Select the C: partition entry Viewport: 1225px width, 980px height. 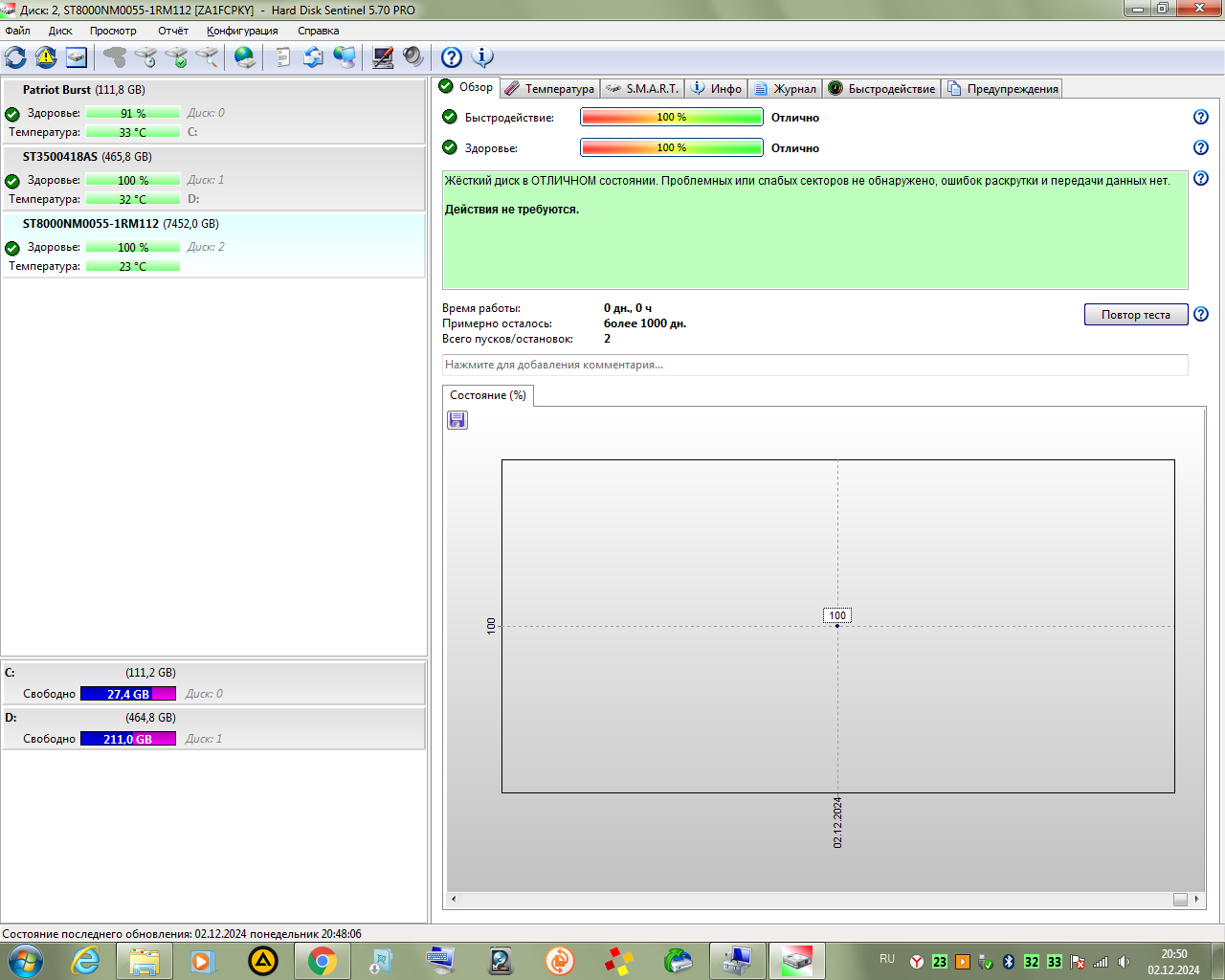(x=213, y=683)
